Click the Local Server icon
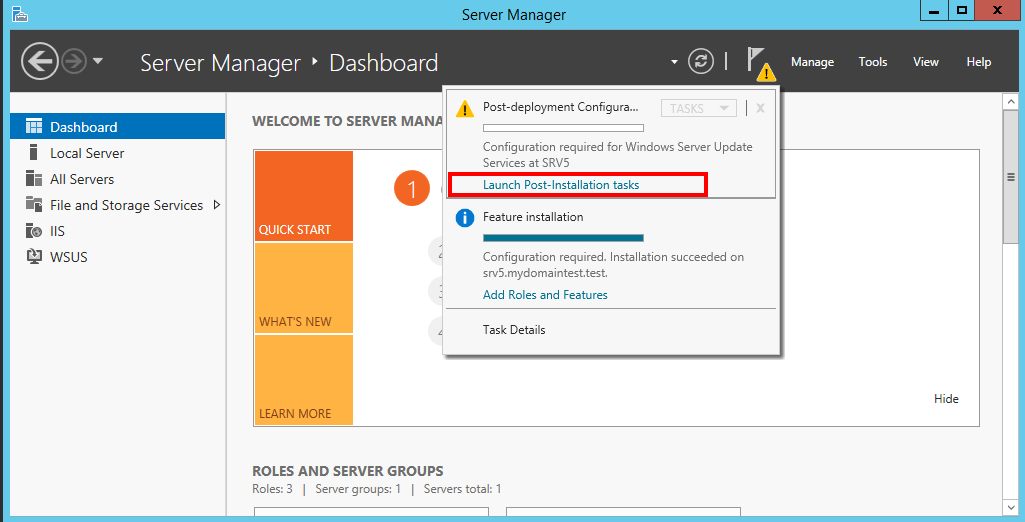Viewport: 1025px width, 522px height. [x=33, y=152]
